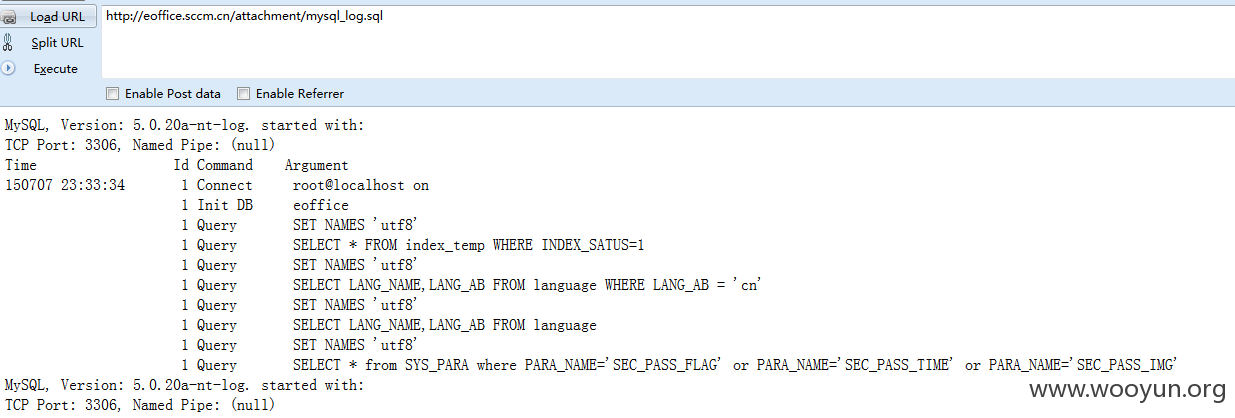Tick the Enable Referrer checkbox

(x=243, y=94)
